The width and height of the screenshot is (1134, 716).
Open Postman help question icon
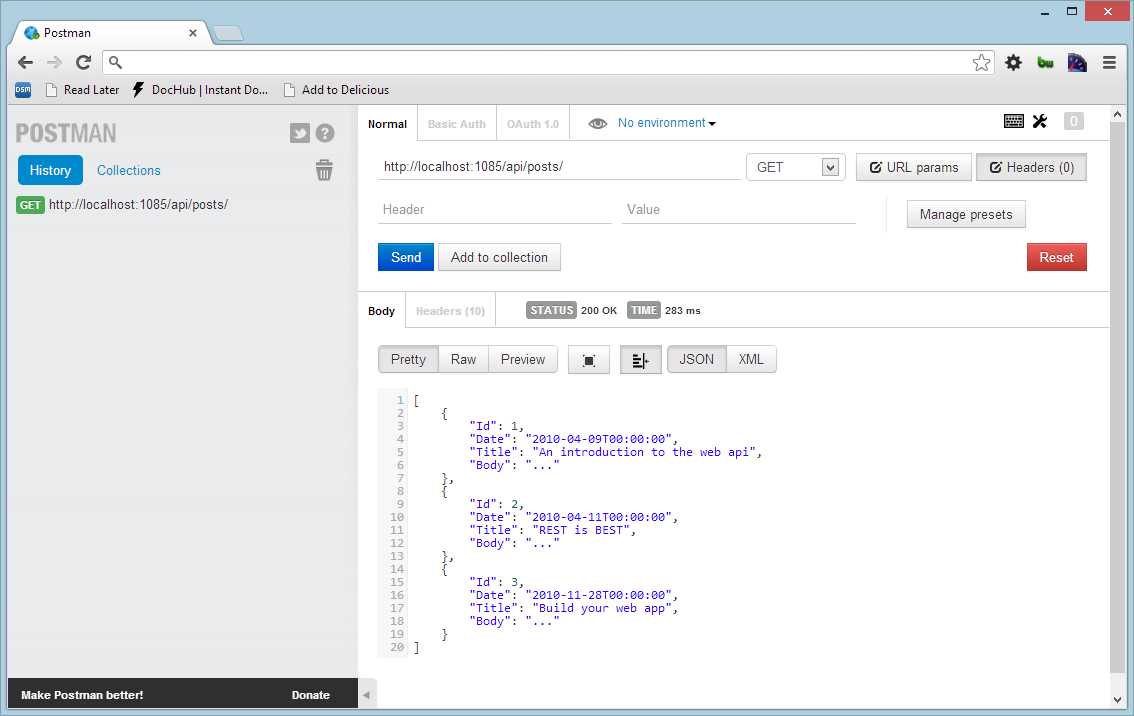coord(325,133)
